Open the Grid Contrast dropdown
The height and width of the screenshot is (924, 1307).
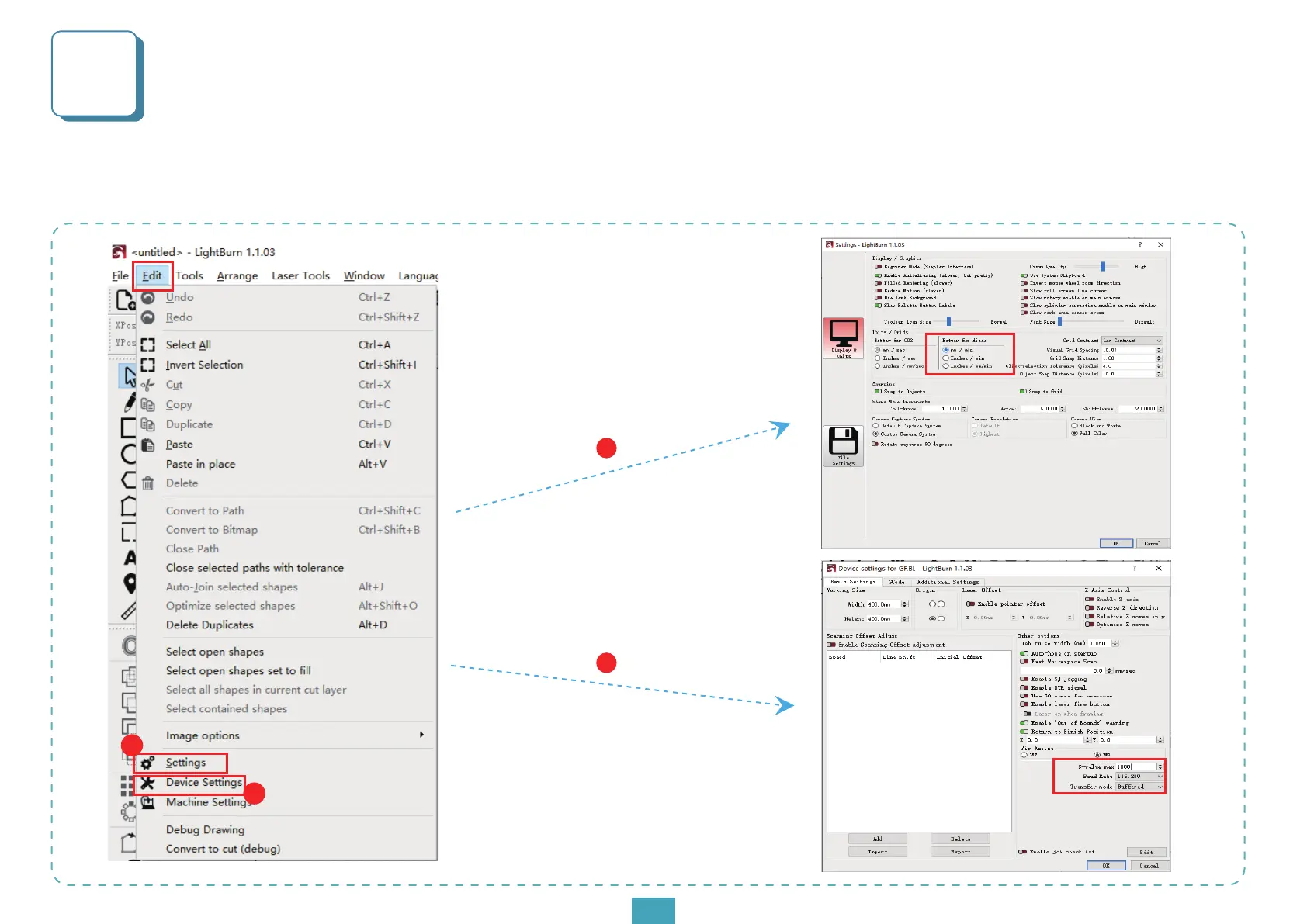1132,341
